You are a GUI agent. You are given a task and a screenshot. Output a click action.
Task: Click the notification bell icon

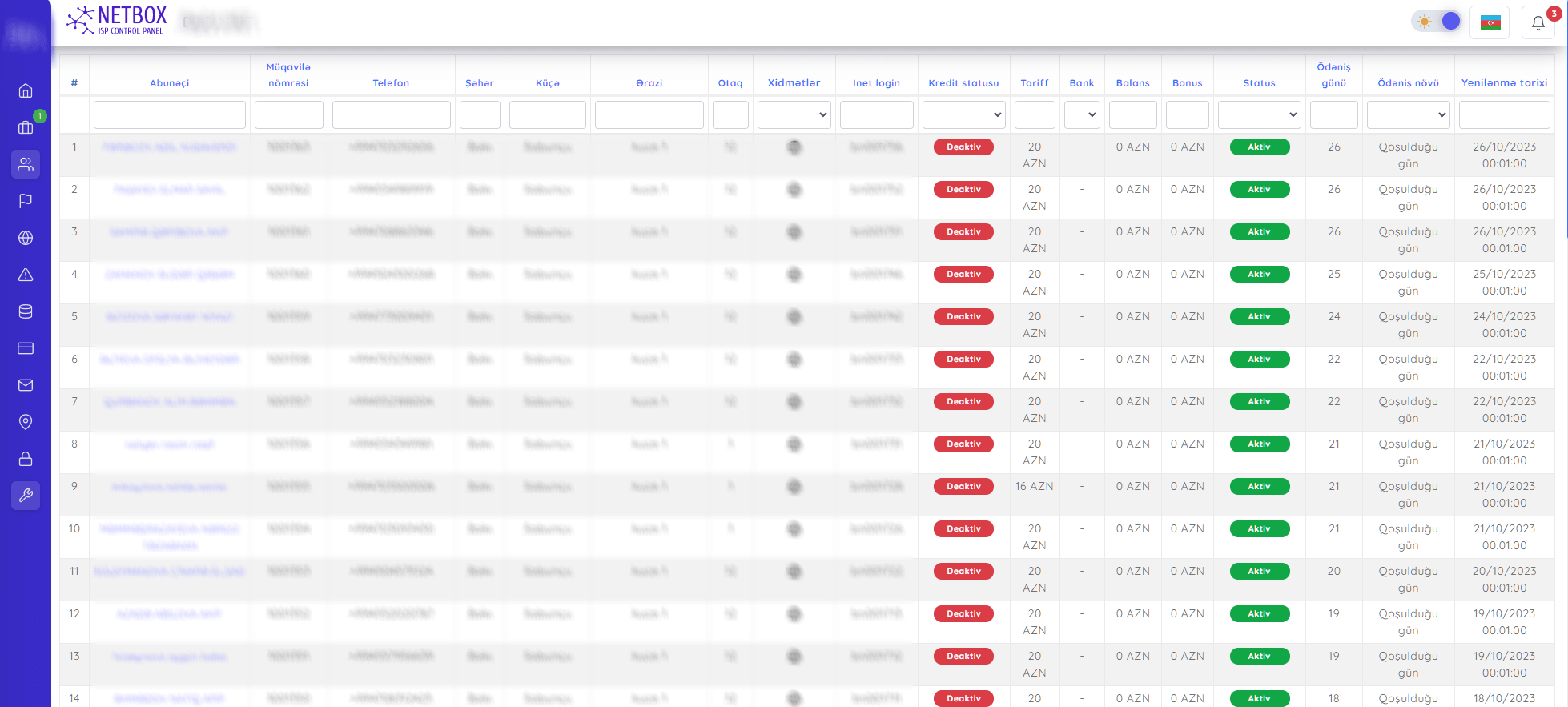pyautogui.click(x=1538, y=22)
